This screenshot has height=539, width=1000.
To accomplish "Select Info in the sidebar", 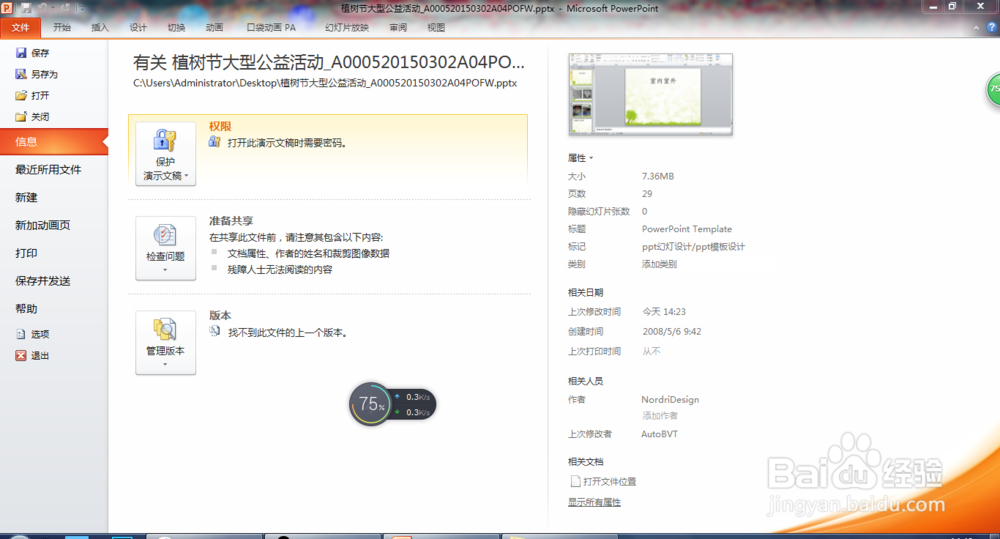I will coord(54,142).
